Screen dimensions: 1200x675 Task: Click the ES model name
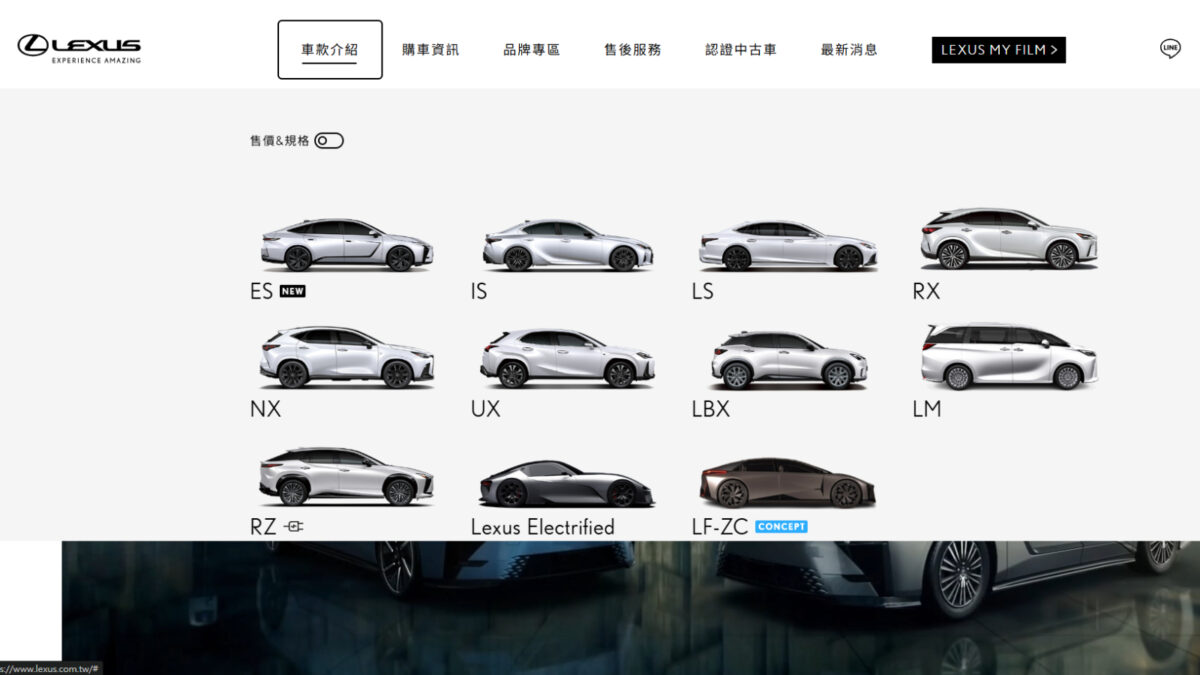pyautogui.click(x=262, y=291)
